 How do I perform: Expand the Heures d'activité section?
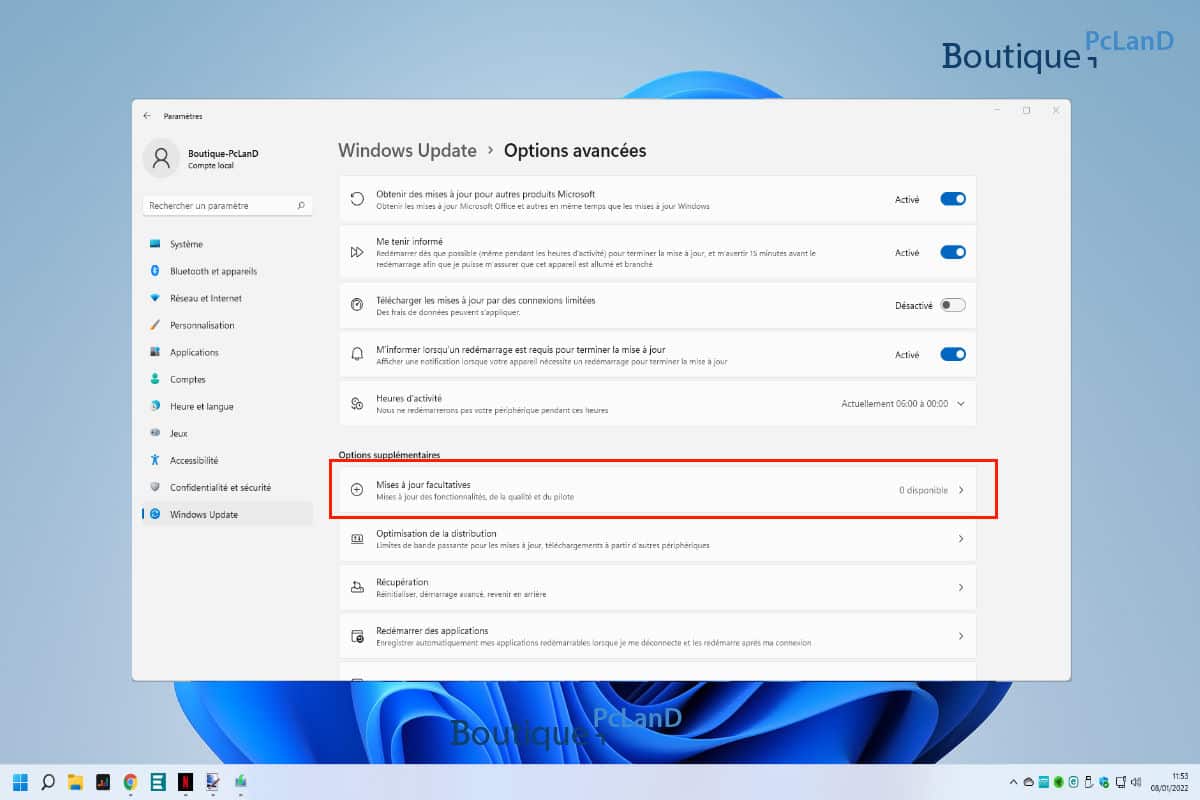(960, 404)
